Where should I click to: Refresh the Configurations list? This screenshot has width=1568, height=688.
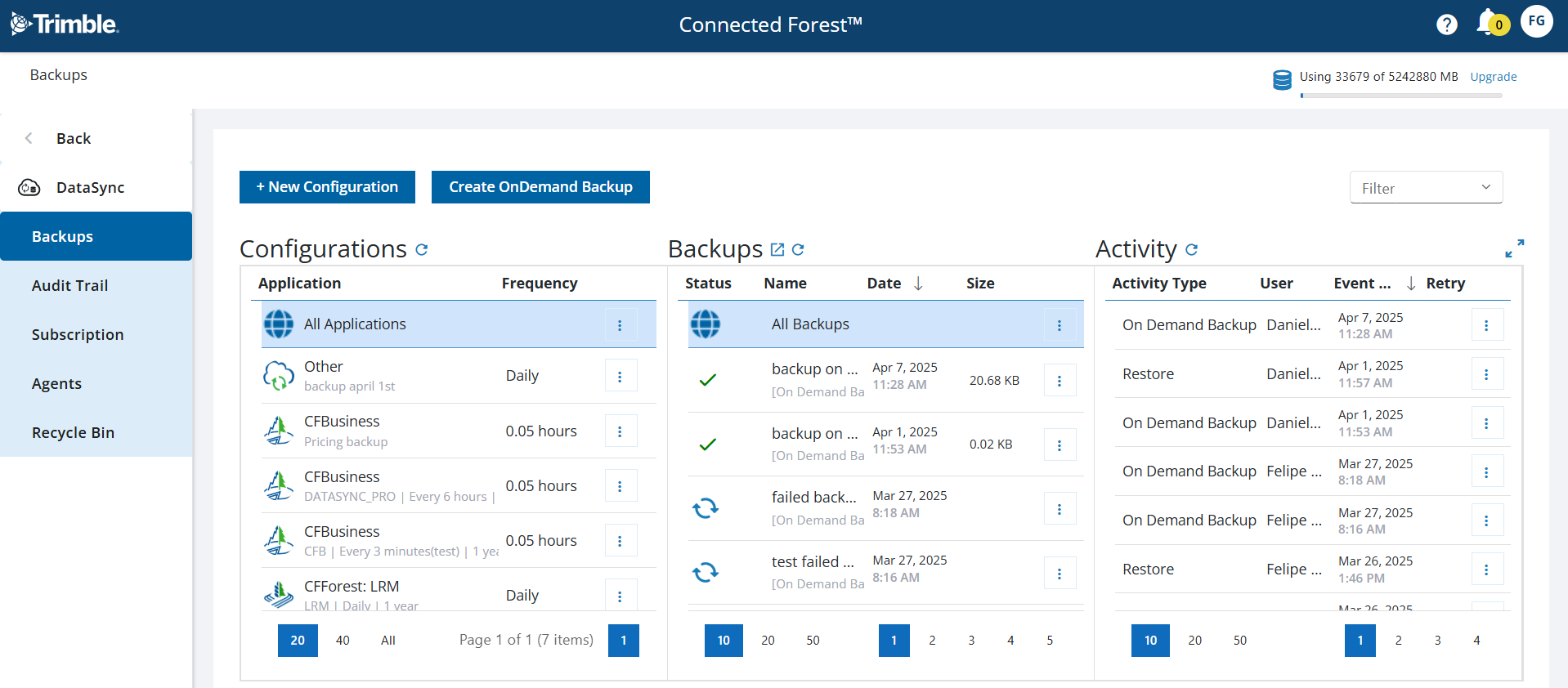coord(421,249)
